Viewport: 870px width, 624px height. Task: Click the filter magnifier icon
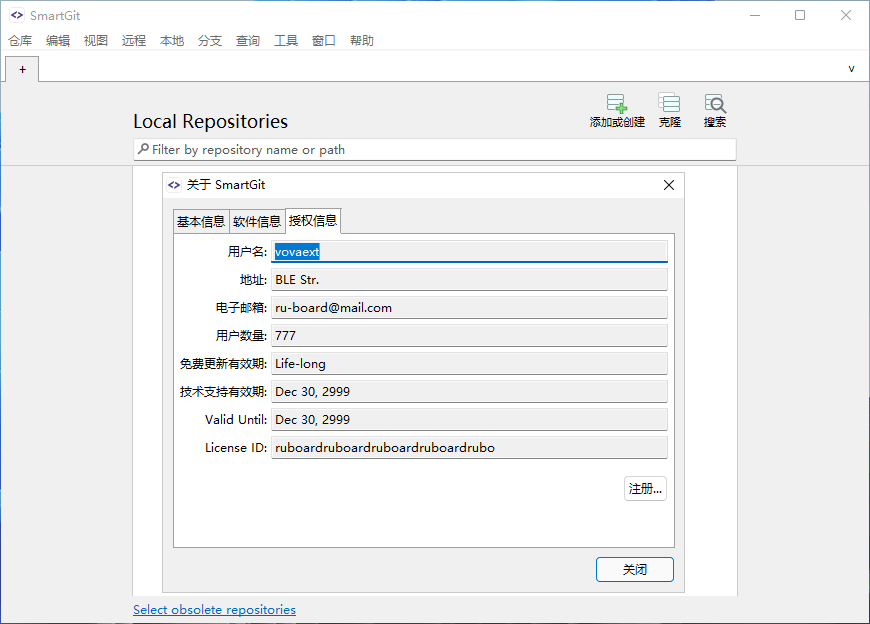click(144, 149)
